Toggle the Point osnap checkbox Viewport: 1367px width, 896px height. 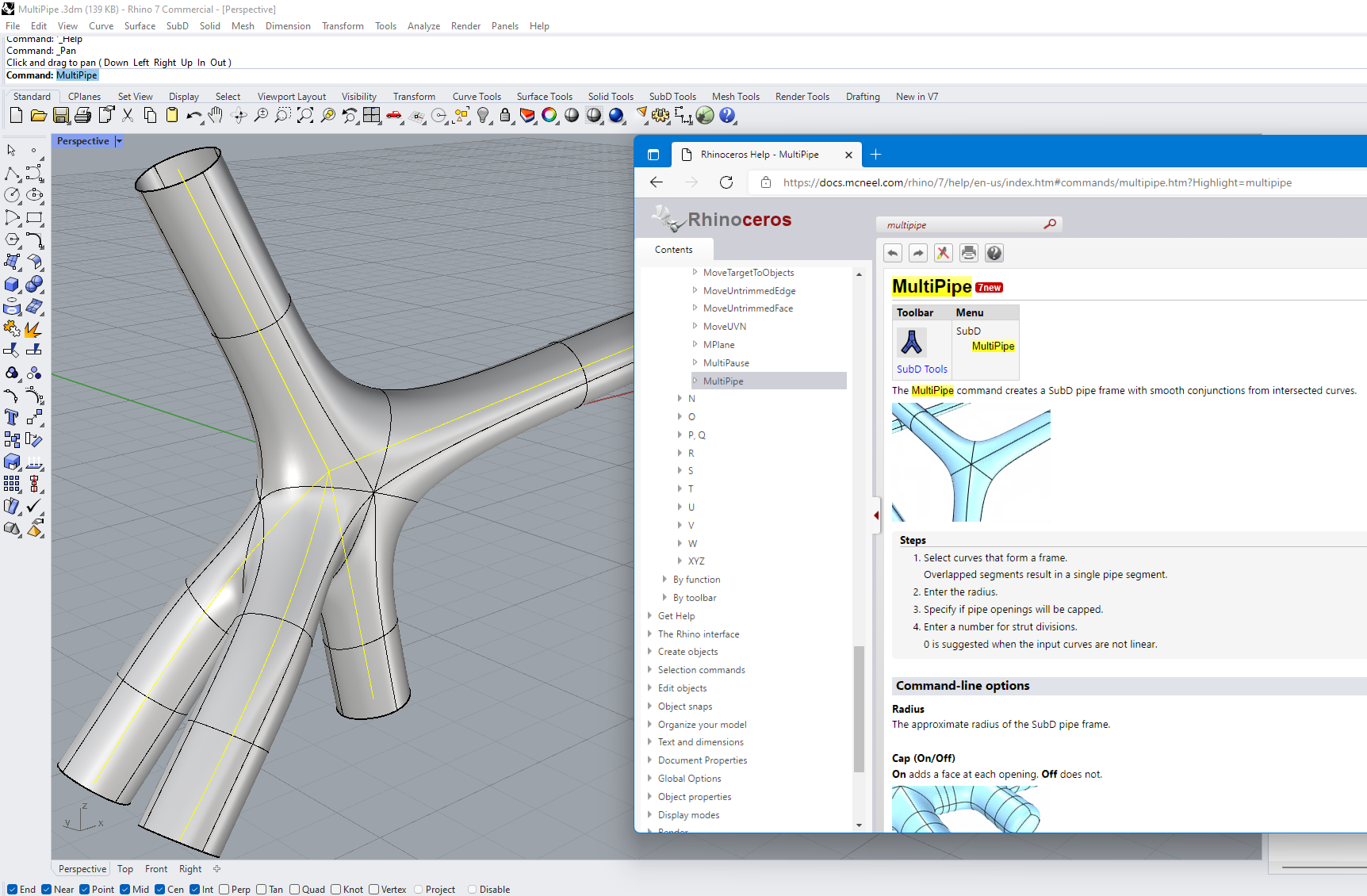pyautogui.click(x=84, y=890)
